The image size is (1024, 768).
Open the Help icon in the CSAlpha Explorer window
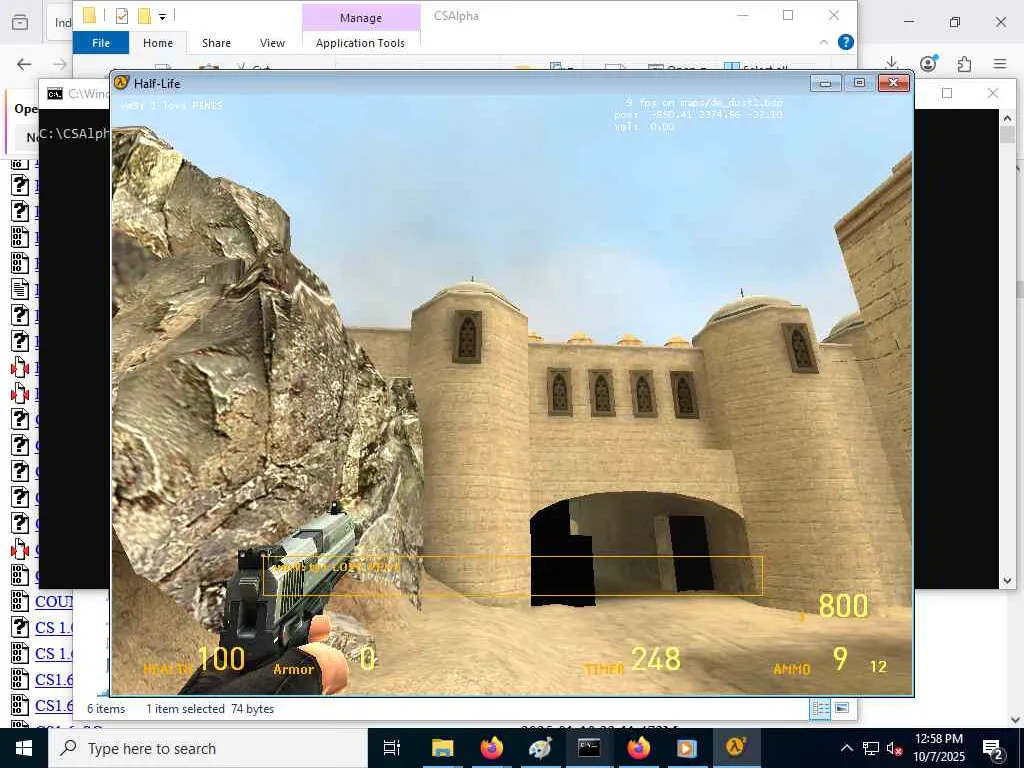[x=846, y=42]
